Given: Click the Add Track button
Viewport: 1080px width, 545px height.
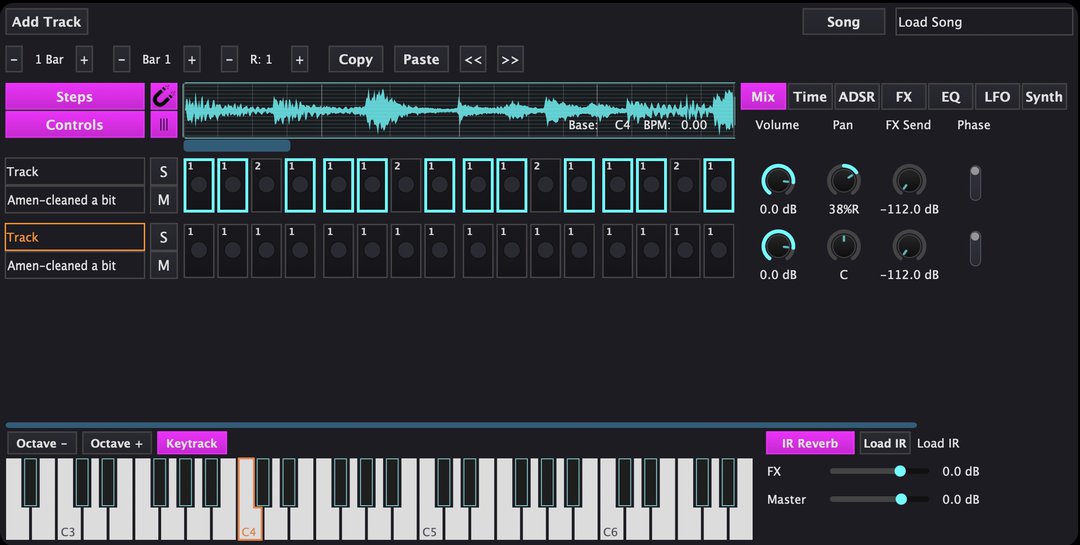Looking at the screenshot, I should click(47, 22).
